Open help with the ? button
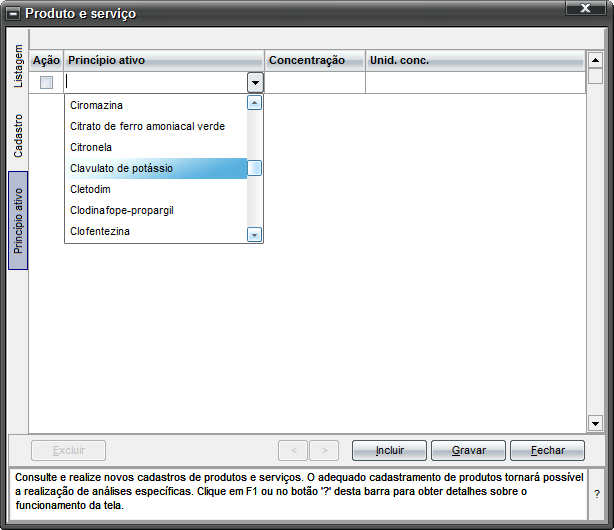Screen dimensions: 614x530 click(x=596, y=494)
